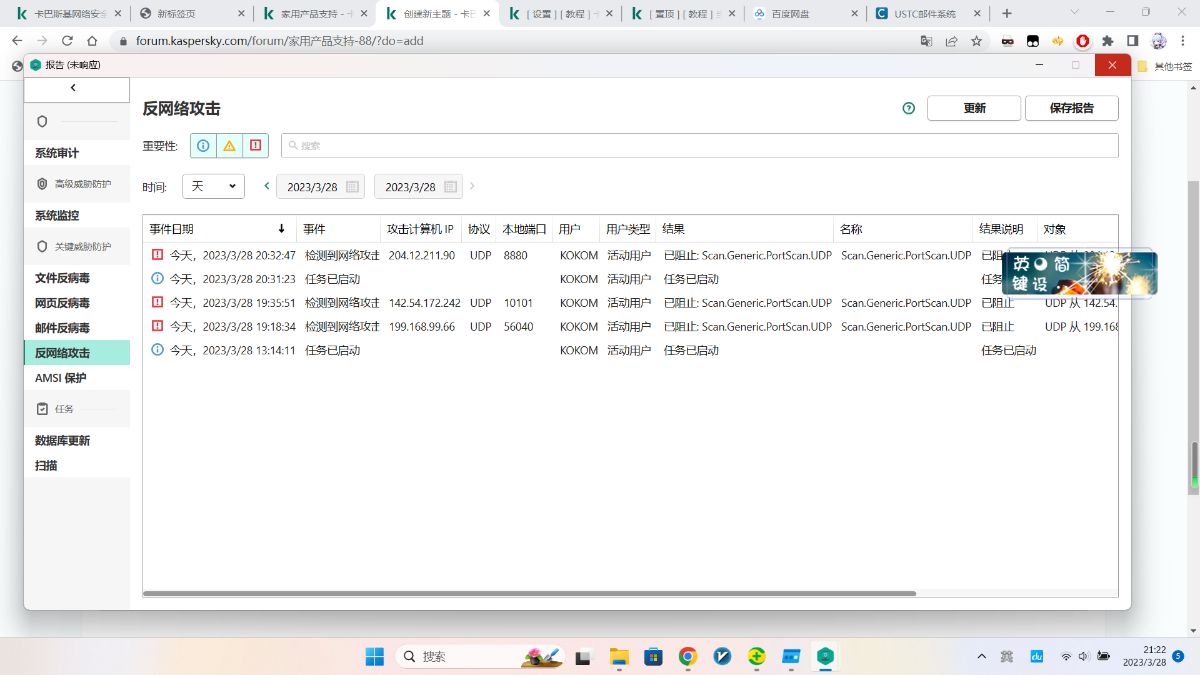Click local port 56040 cell

(x=518, y=327)
